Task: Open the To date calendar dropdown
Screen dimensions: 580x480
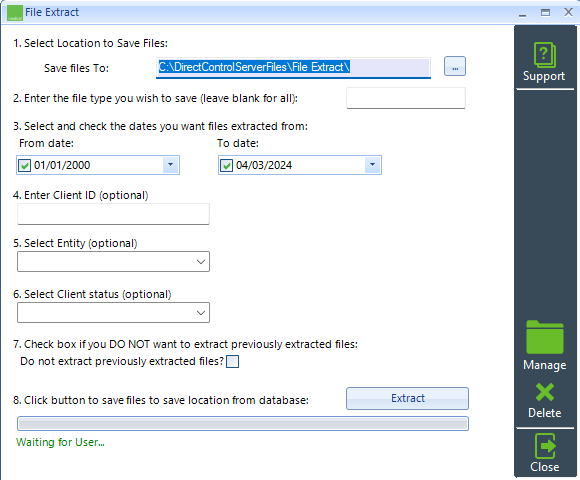Action: pyautogui.click(x=372, y=165)
